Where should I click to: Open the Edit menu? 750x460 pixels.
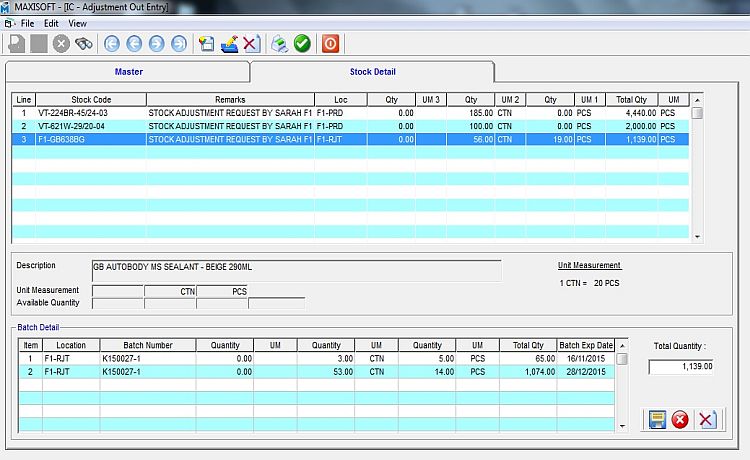[x=51, y=23]
